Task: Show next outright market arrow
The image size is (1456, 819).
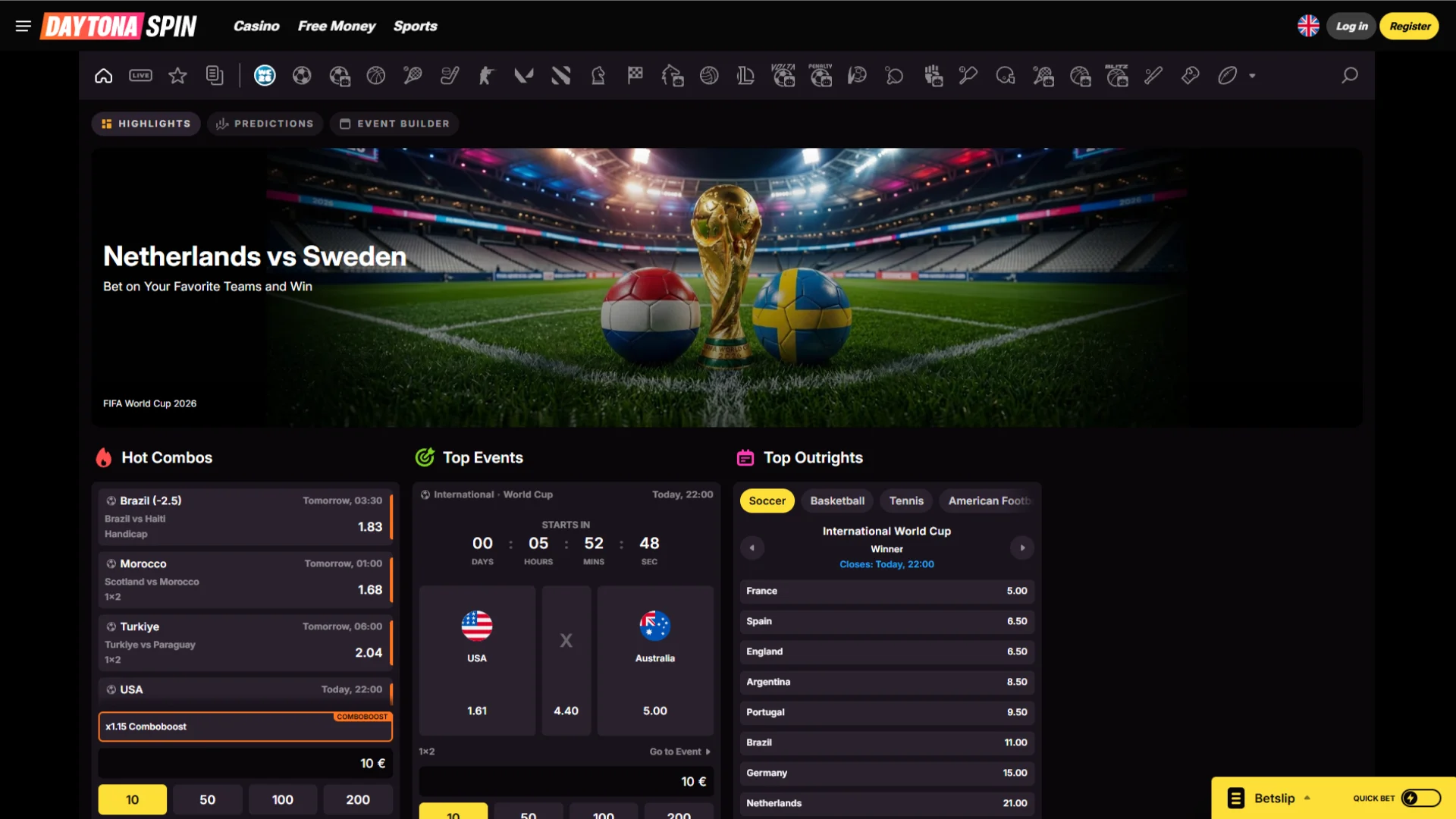Action: pos(1022,548)
